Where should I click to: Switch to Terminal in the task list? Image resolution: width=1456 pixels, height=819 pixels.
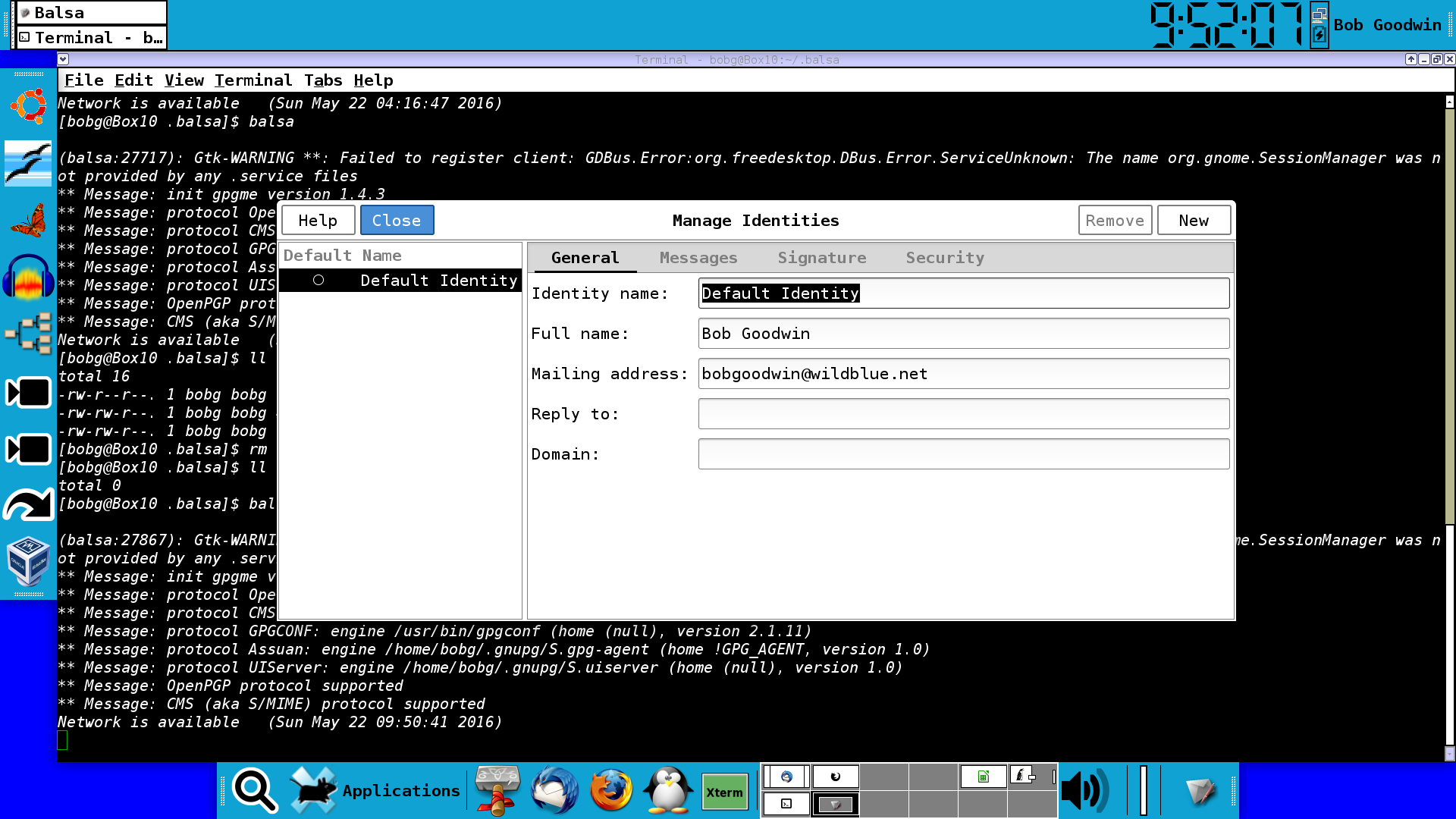coord(90,37)
